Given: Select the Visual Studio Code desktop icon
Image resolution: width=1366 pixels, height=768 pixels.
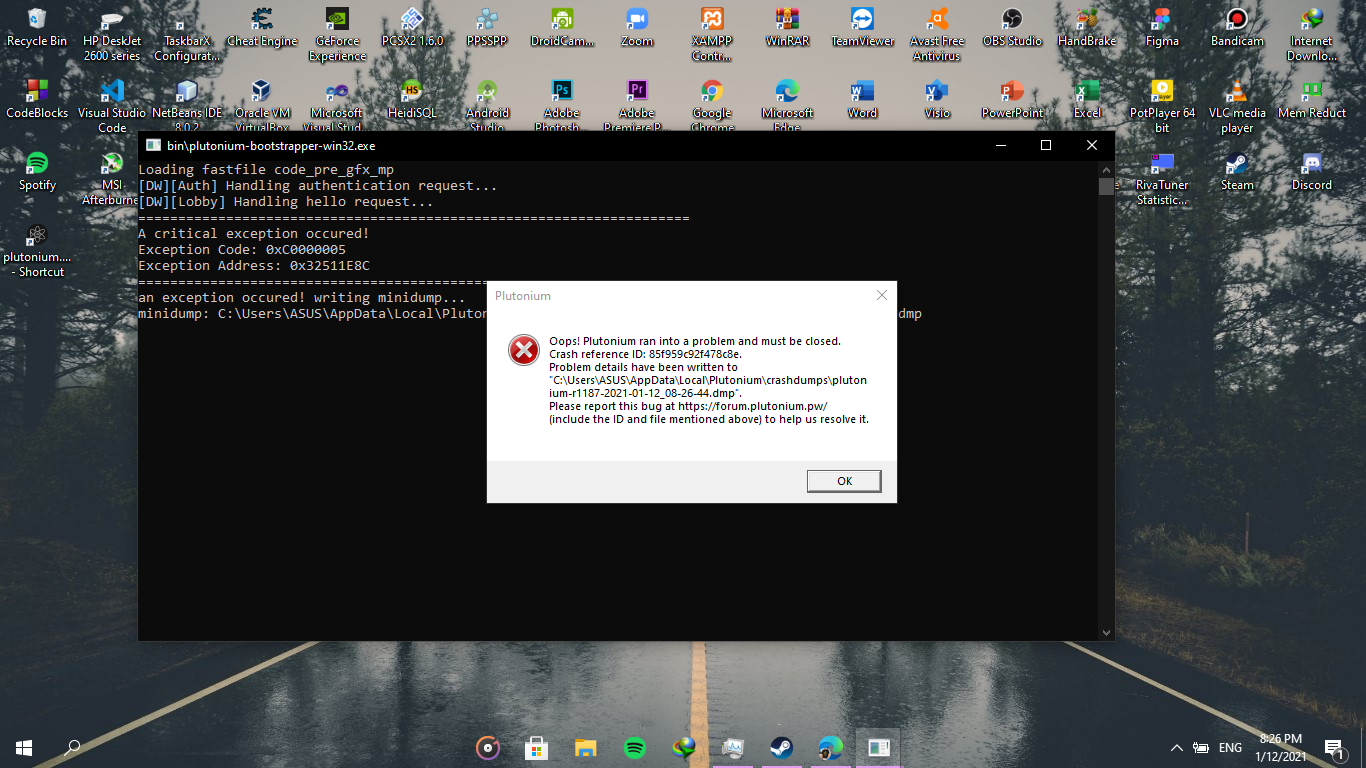Looking at the screenshot, I should tap(112, 106).
